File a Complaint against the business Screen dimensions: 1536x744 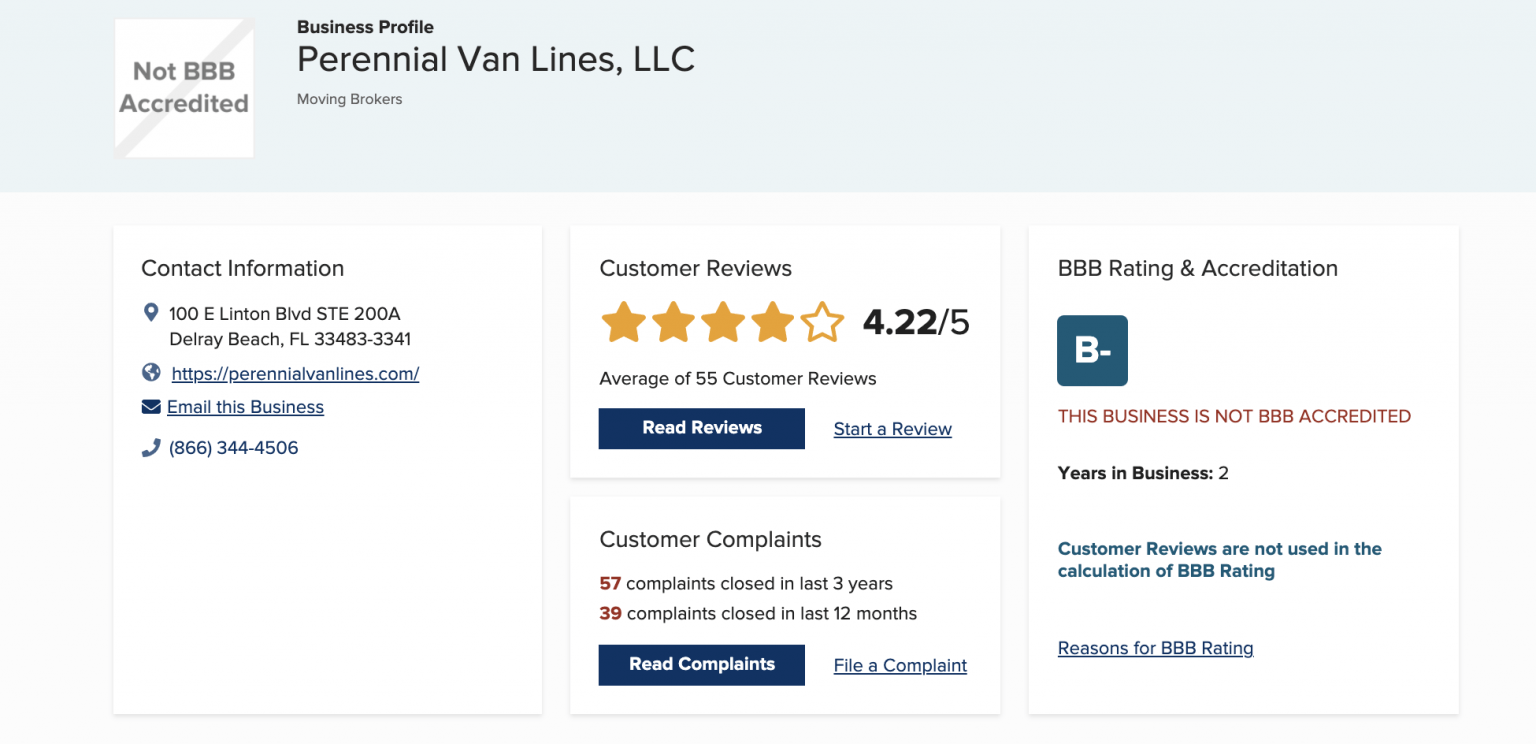899,665
